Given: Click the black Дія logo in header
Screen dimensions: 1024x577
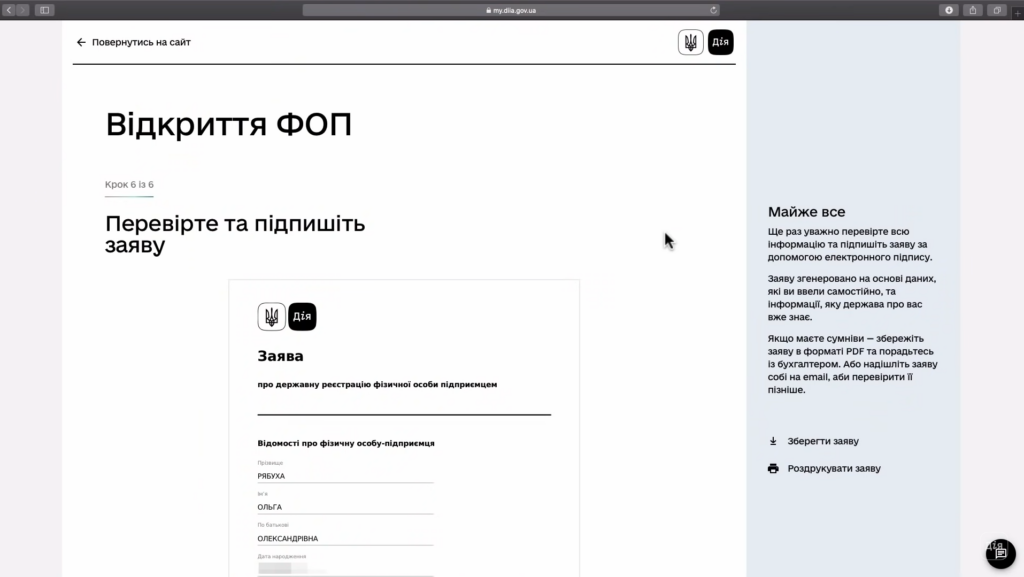Looking at the screenshot, I should (720, 42).
